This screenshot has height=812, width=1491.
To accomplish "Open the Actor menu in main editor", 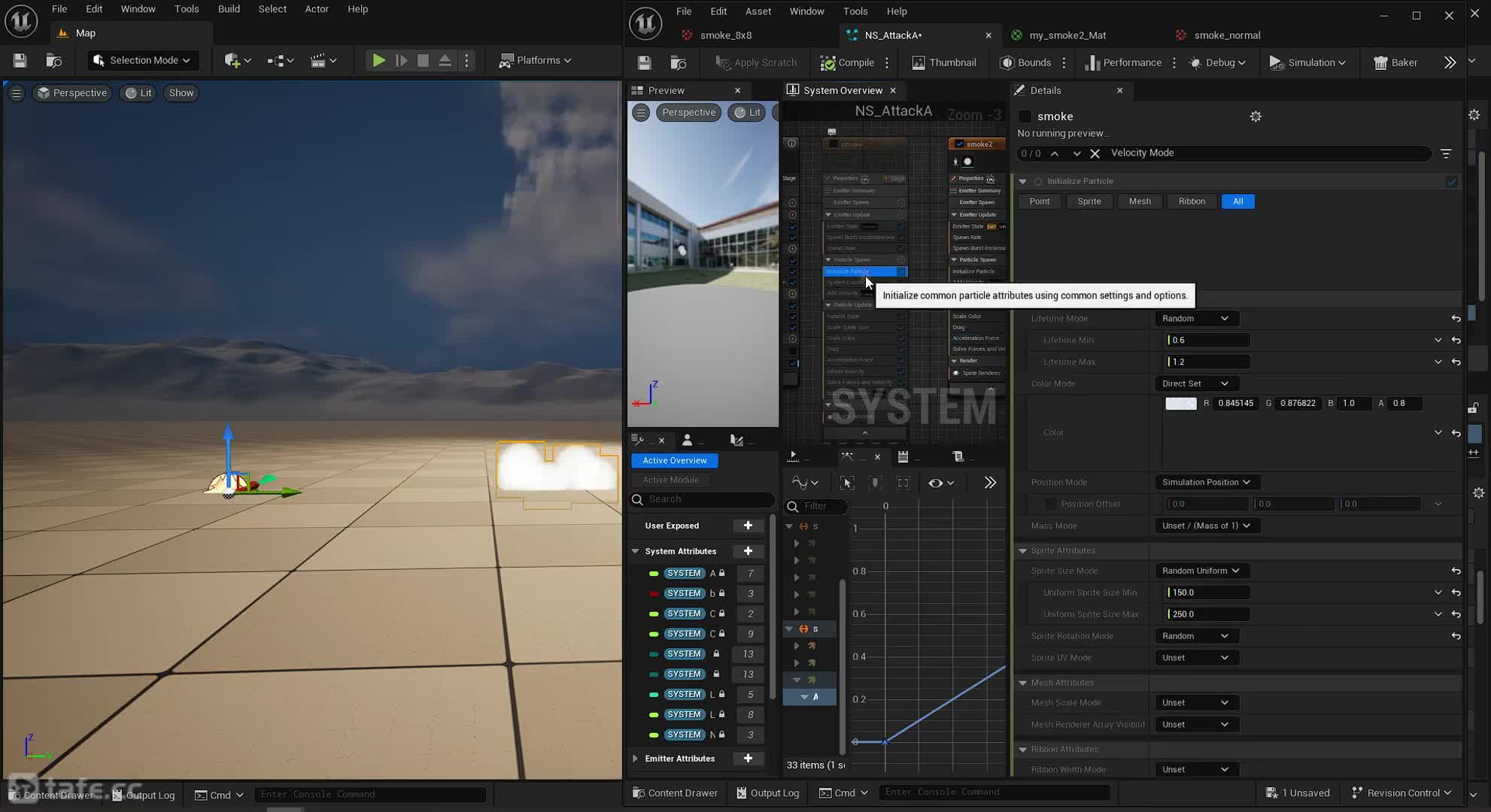I will (x=316, y=9).
